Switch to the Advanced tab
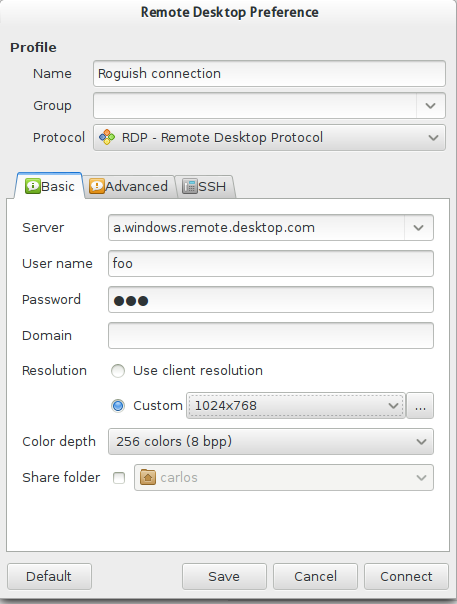Screen dimensions: 457x604 point(129,186)
